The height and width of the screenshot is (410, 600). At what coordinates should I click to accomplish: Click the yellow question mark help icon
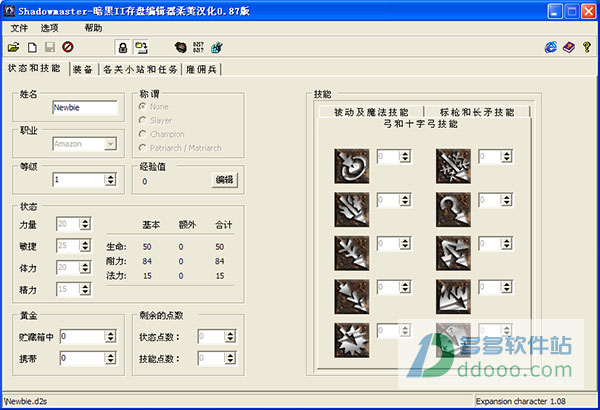[x=587, y=47]
